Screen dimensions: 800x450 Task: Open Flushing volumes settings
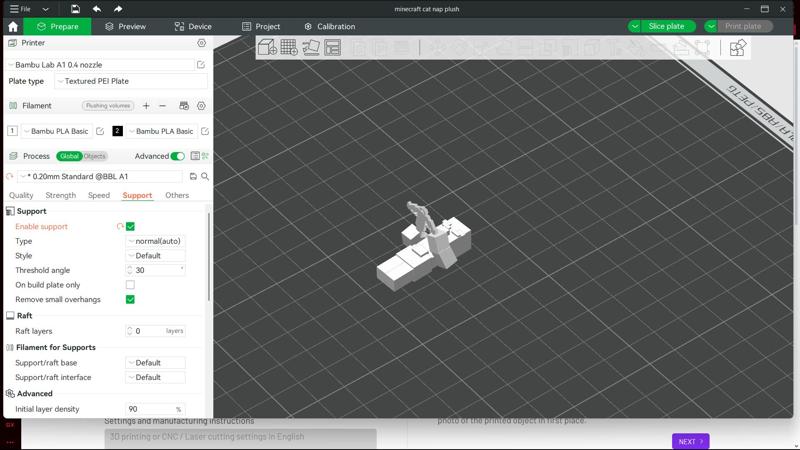tap(108, 106)
